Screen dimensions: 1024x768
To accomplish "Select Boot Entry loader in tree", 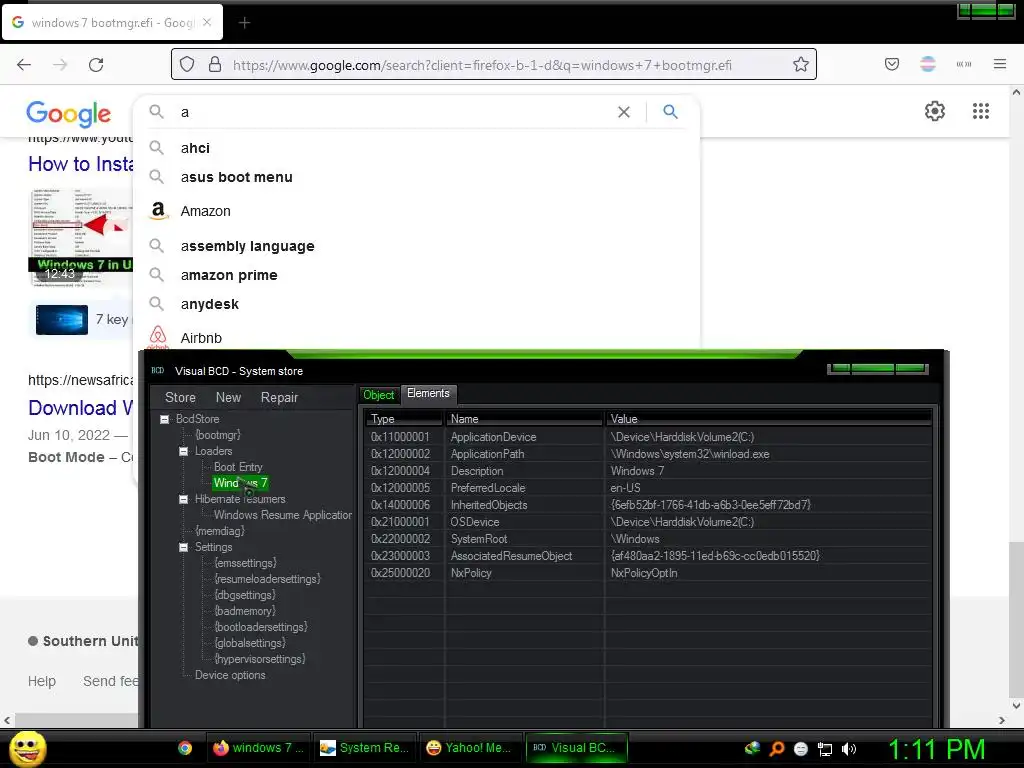I will pos(238,467).
